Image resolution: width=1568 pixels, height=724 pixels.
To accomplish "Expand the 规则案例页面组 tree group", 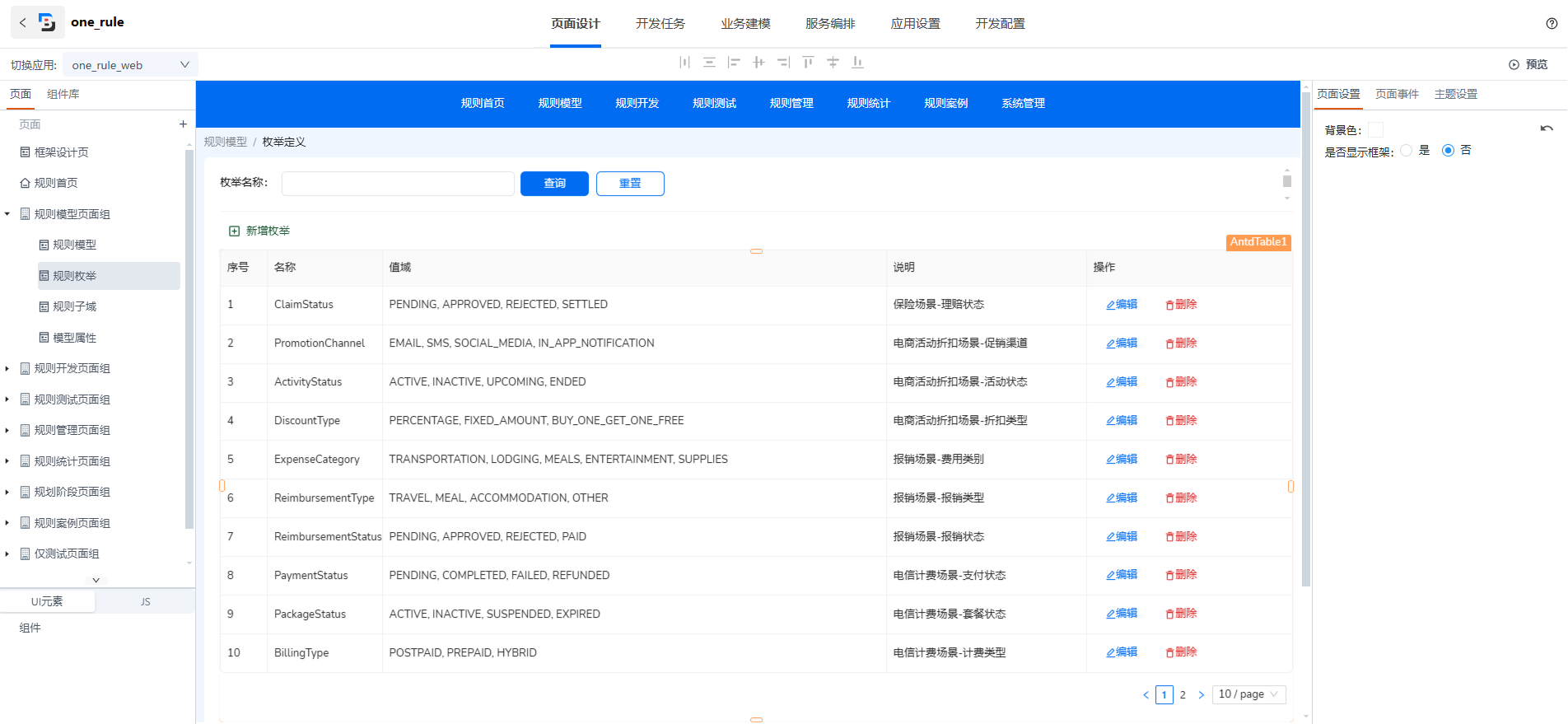I will click(7, 523).
